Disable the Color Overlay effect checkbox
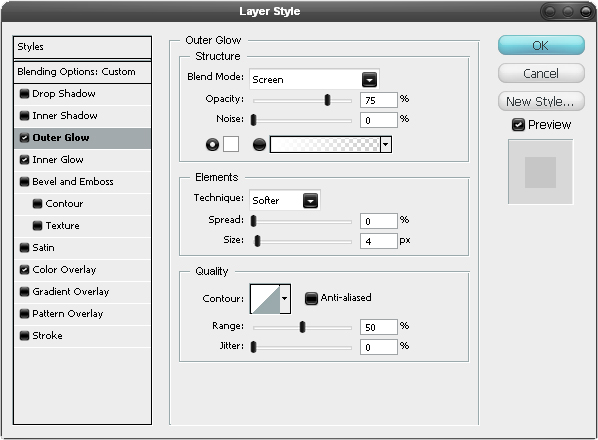 click(x=24, y=270)
